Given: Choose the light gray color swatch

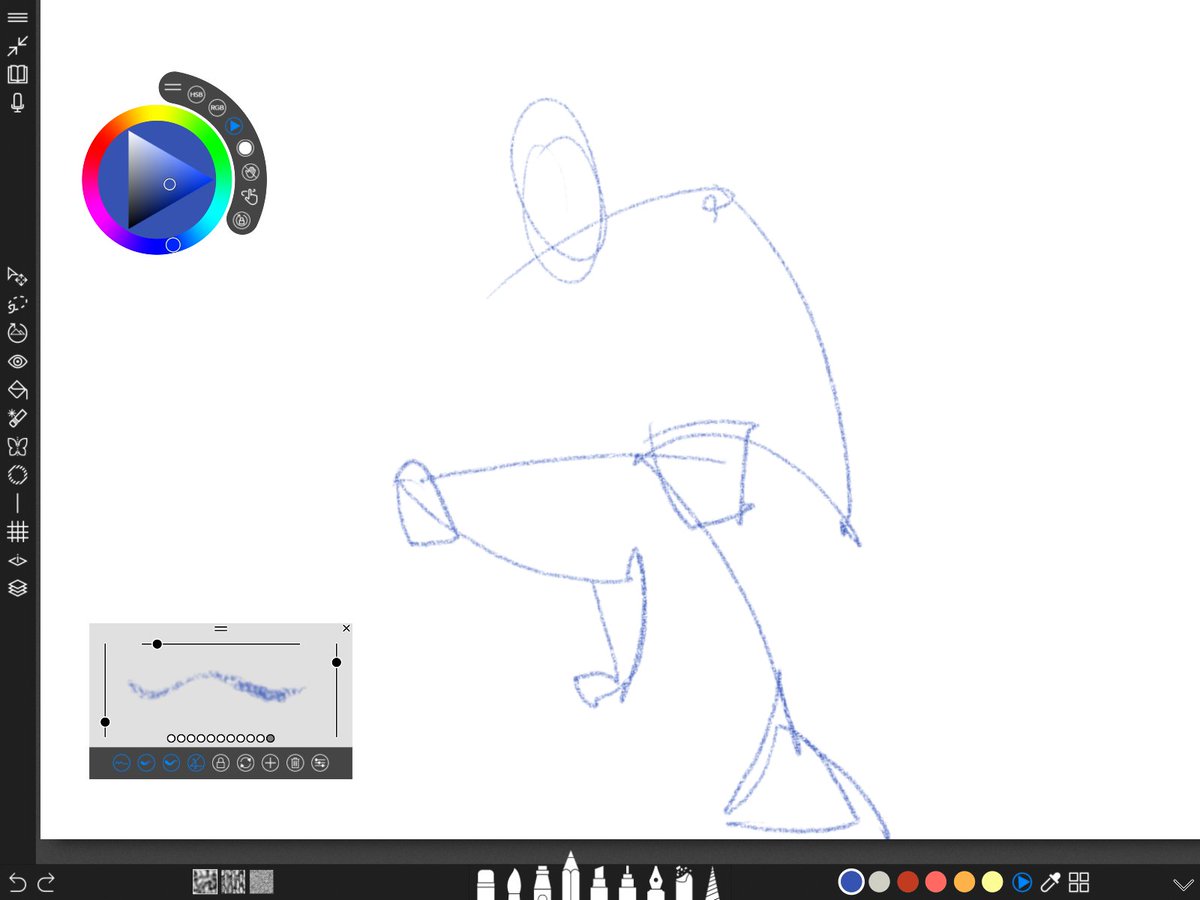Looking at the screenshot, I should point(879,881).
